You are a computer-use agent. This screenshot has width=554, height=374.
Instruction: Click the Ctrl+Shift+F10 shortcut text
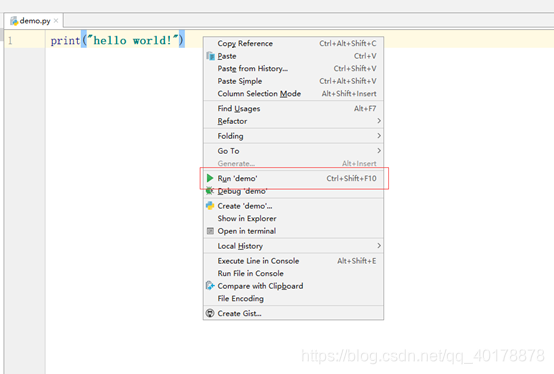[x=351, y=178]
